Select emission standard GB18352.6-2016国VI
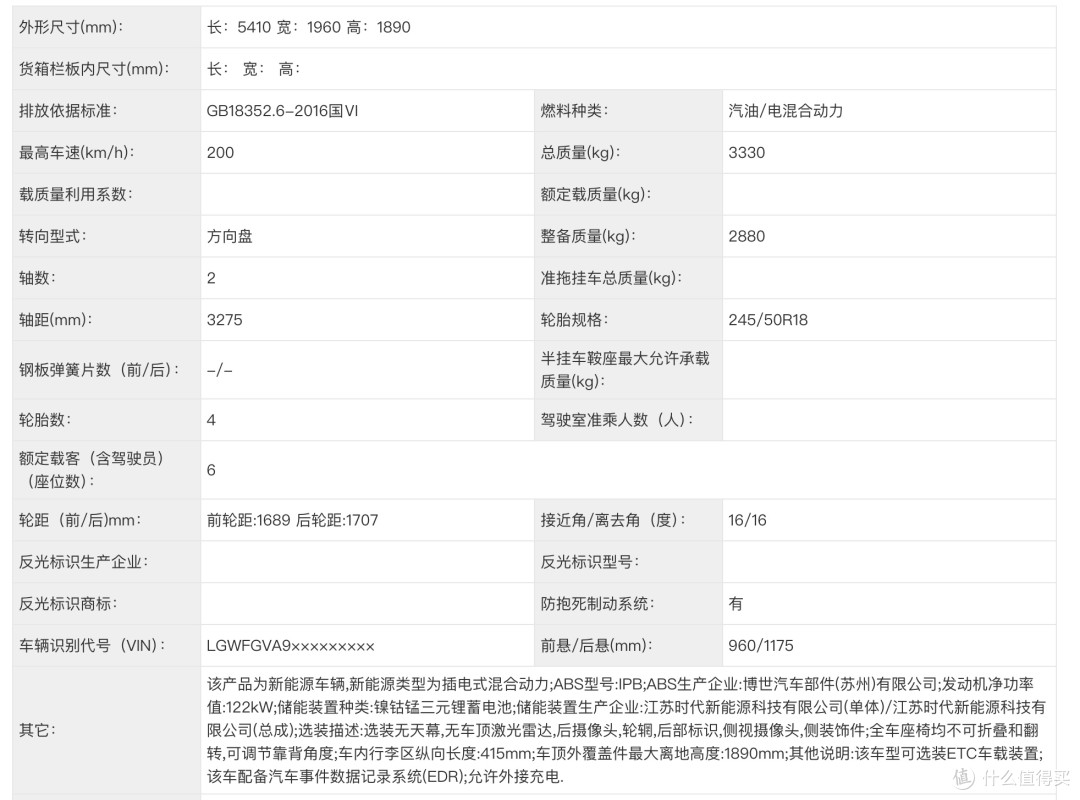Image resolution: width=1080 pixels, height=800 pixels. [x=282, y=111]
